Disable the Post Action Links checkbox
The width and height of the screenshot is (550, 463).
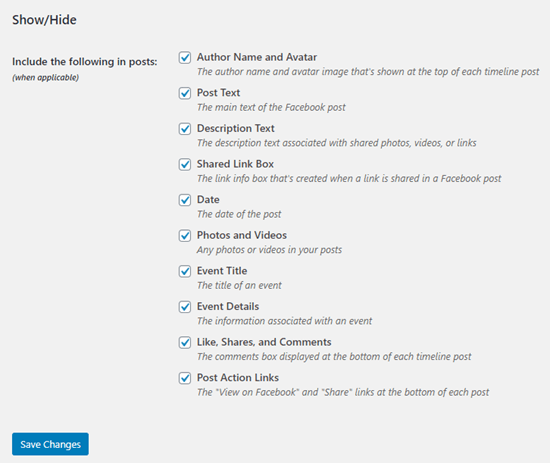click(x=185, y=378)
